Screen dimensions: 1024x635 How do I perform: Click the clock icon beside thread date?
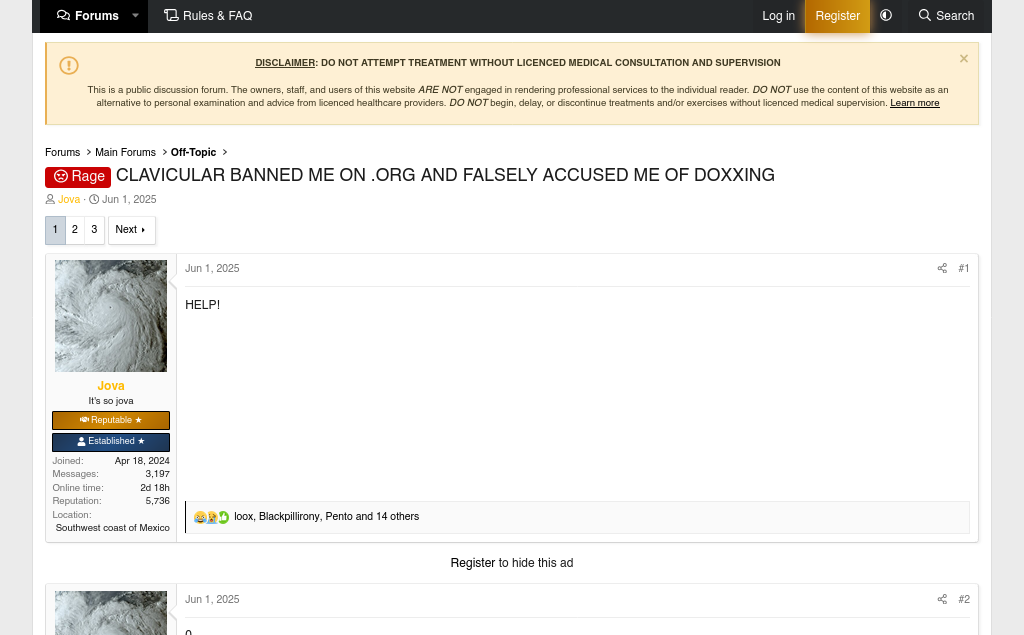pos(94,199)
